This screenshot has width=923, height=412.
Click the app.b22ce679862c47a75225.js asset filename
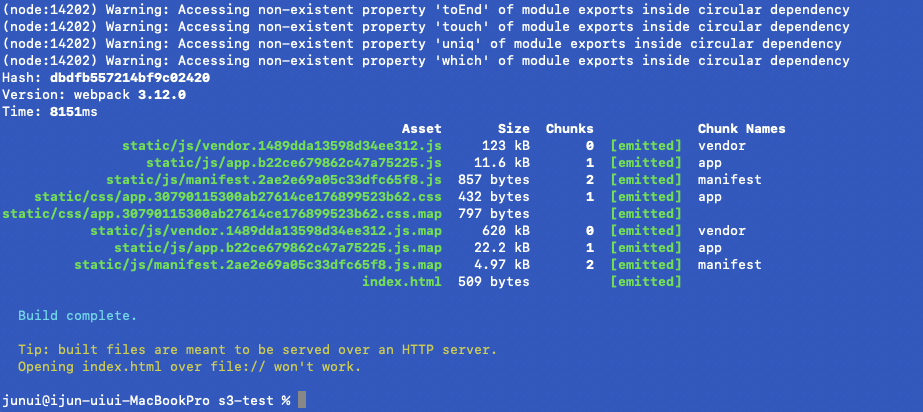coord(294,163)
